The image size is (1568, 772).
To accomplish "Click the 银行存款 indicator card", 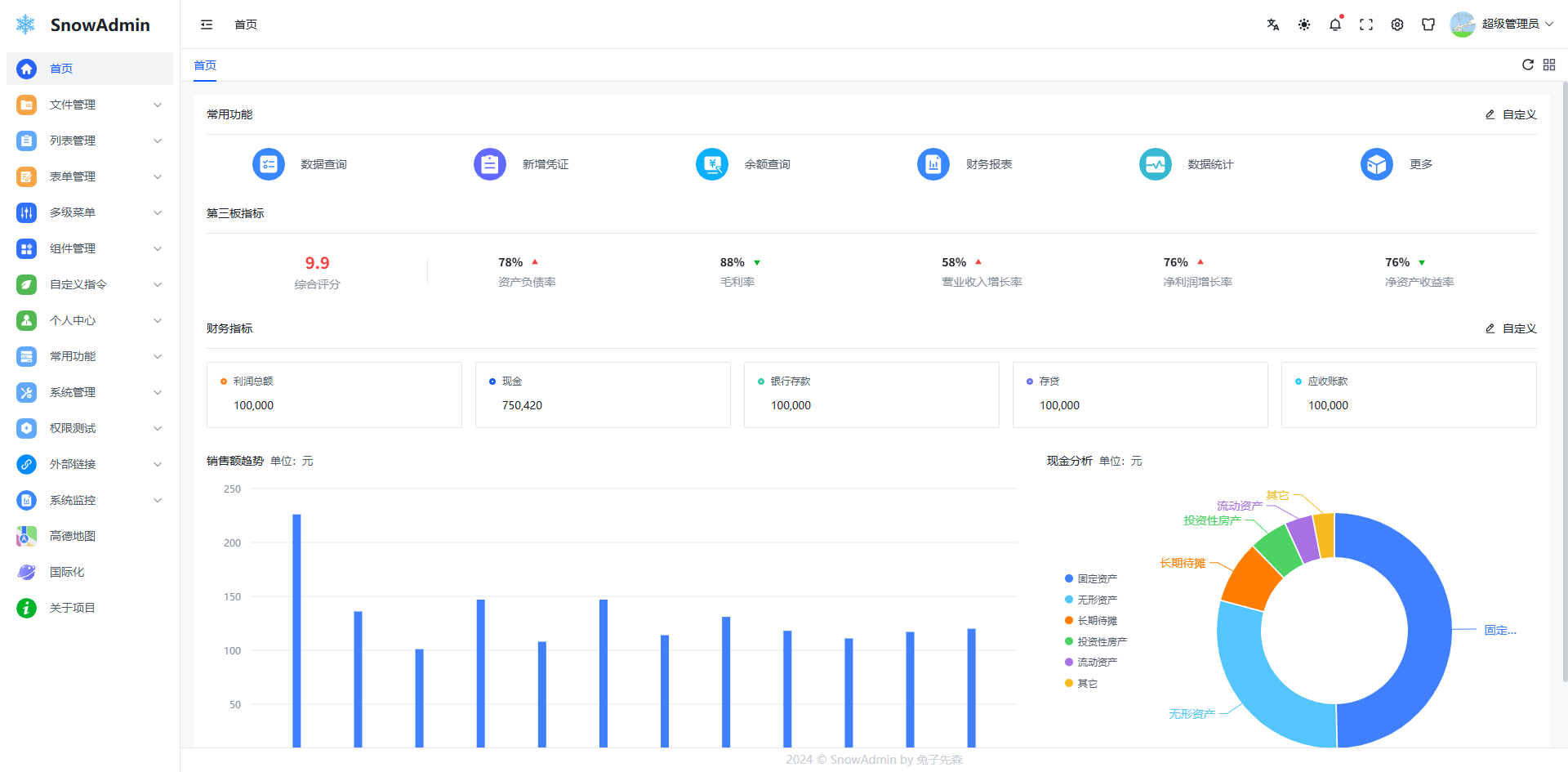I will (871, 395).
